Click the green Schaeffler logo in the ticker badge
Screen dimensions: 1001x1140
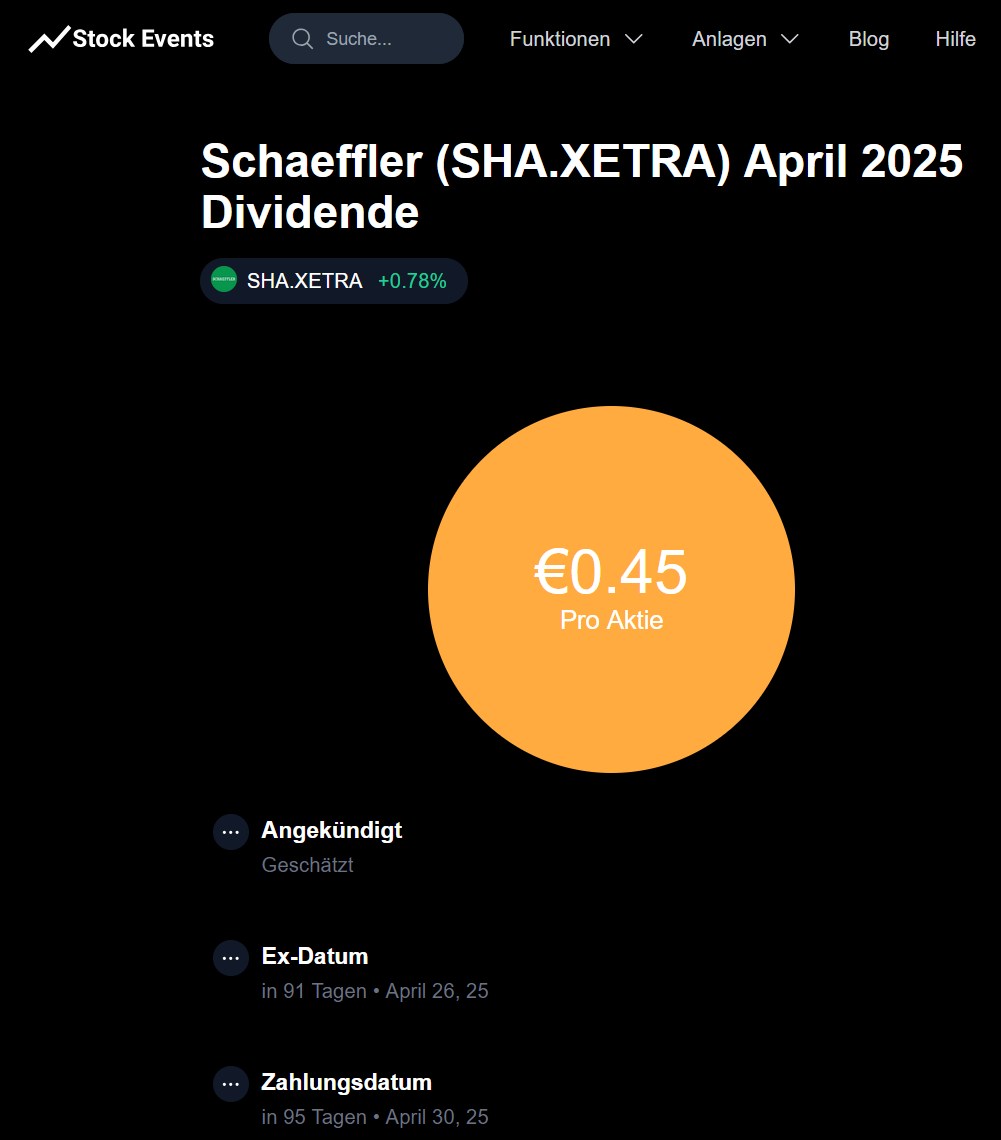click(226, 280)
